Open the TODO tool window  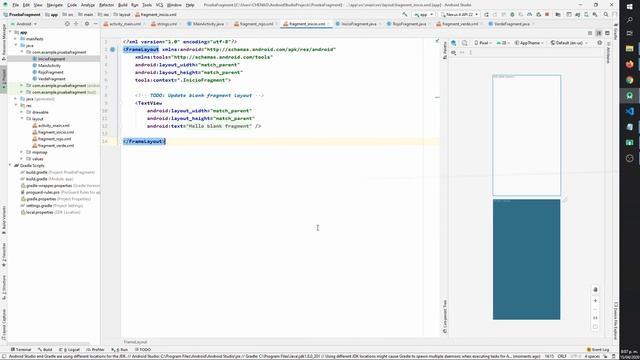pyautogui.click(x=143, y=350)
